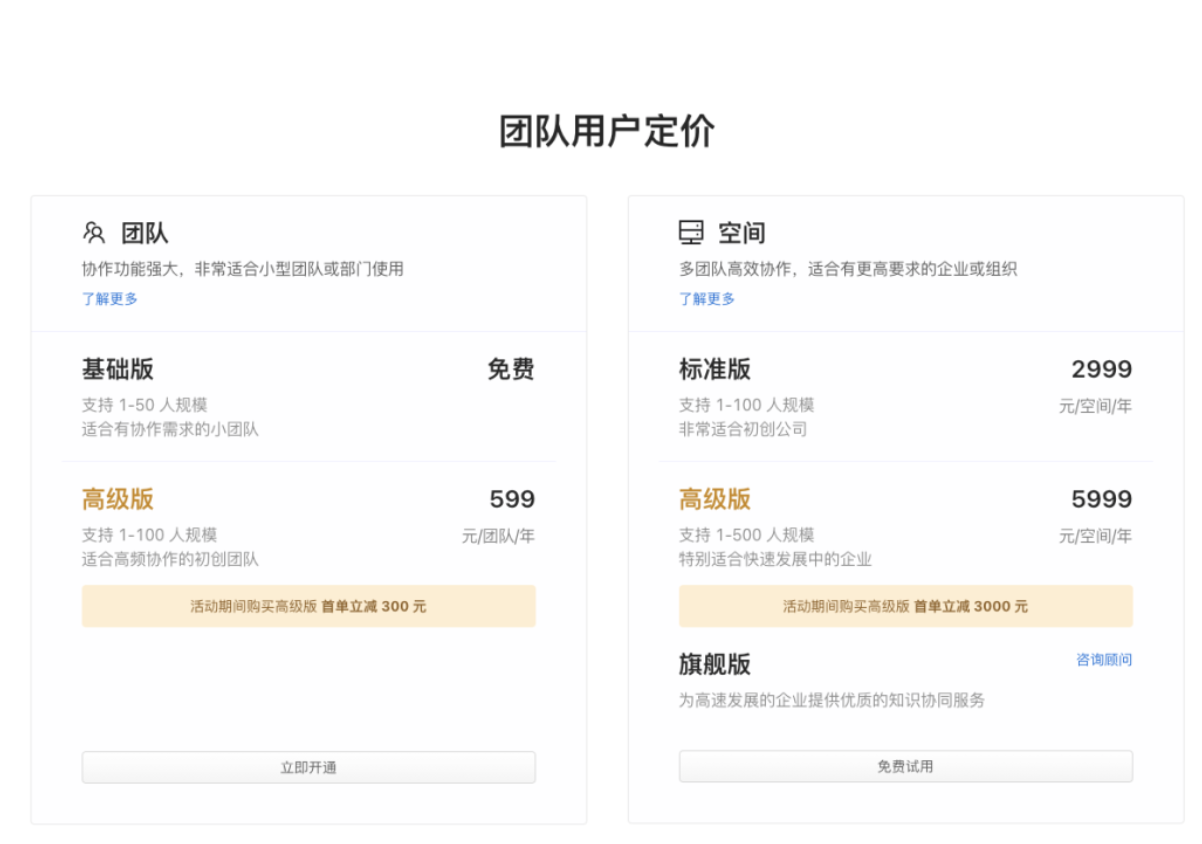The width and height of the screenshot is (1202, 844).
Task: Select the 基础版 plan title
Action: tap(118, 369)
